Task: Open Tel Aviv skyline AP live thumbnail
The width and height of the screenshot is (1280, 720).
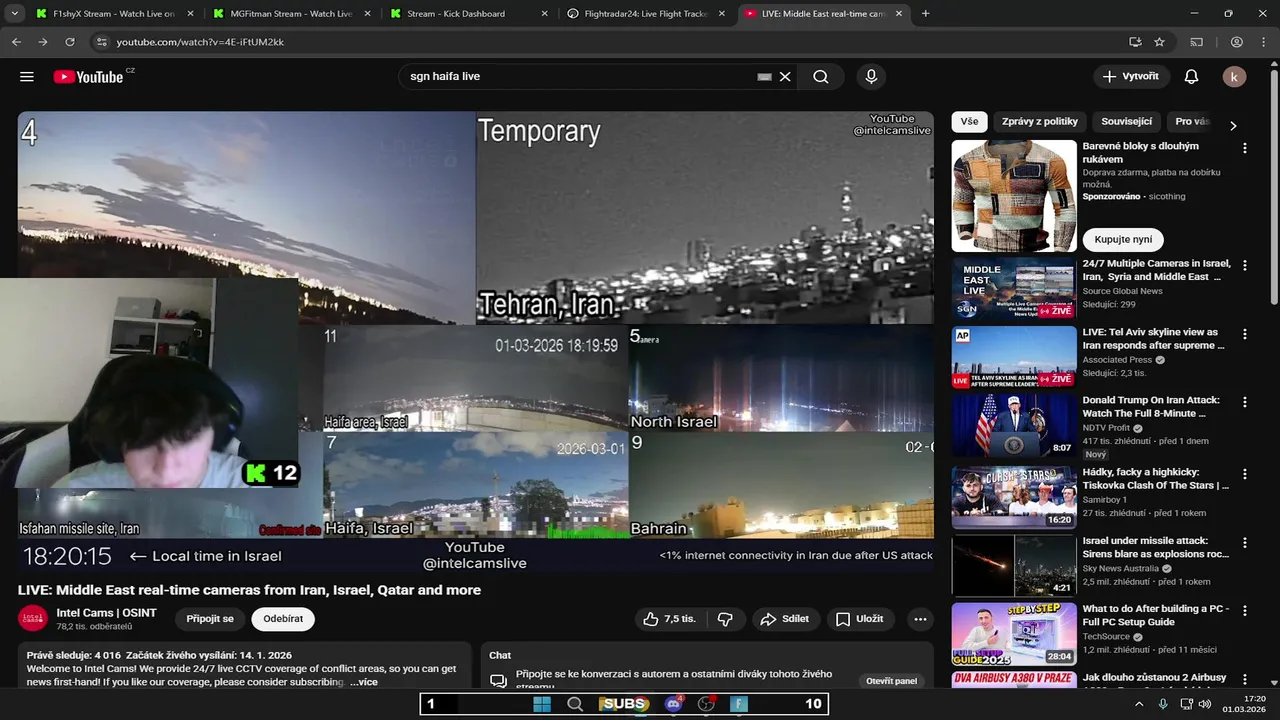Action: (x=1014, y=357)
